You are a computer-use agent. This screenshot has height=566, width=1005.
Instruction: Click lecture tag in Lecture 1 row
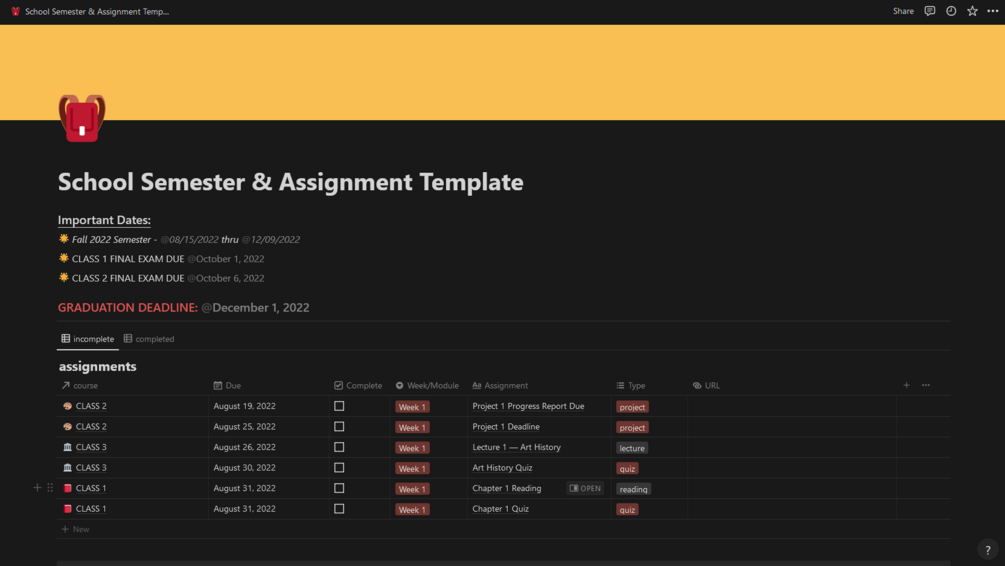click(x=632, y=447)
